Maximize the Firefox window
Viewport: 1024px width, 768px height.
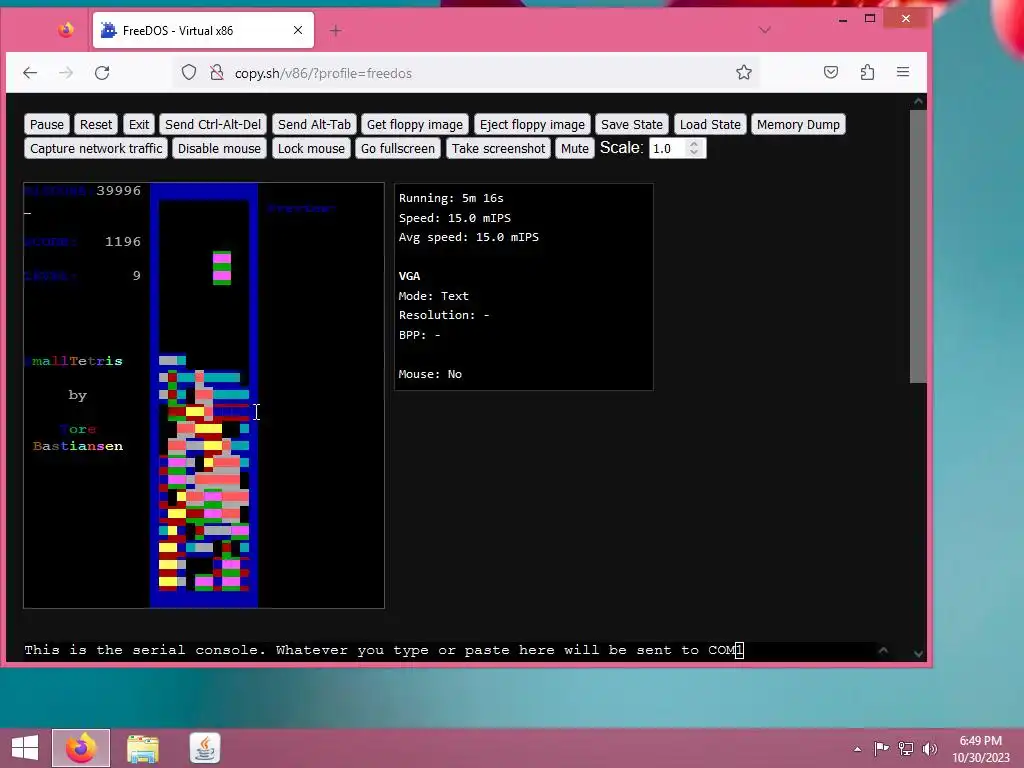[x=870, y=19]
